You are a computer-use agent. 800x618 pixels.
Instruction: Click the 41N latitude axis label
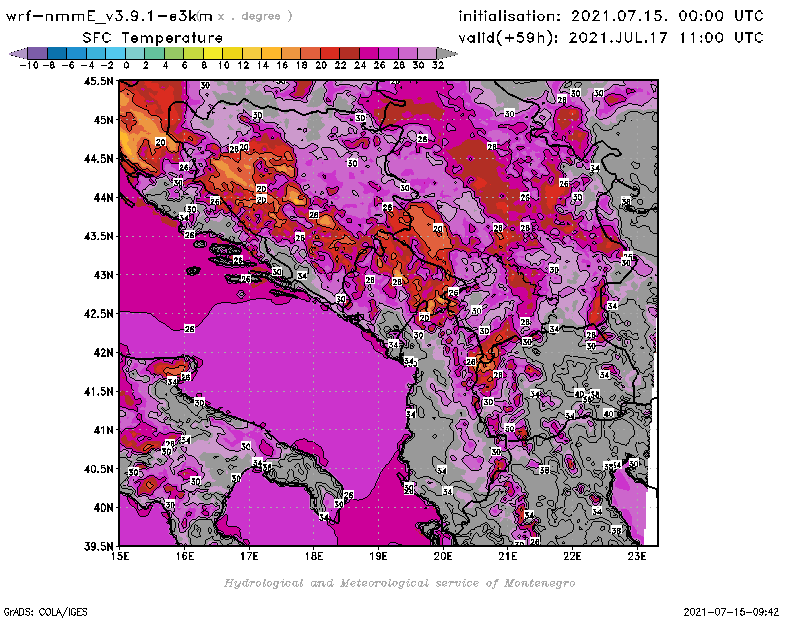[x=103, y=430]
